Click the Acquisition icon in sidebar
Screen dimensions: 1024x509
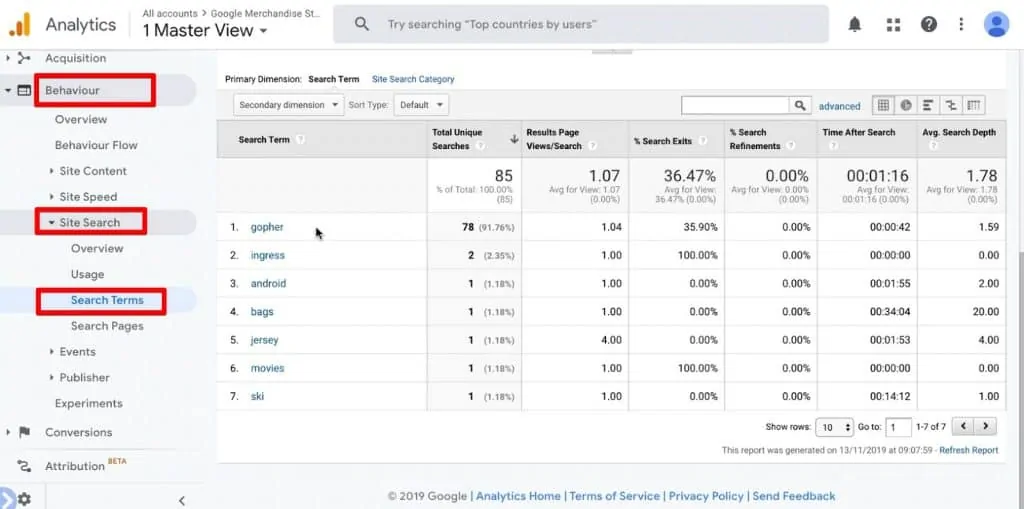coord(24,58)
